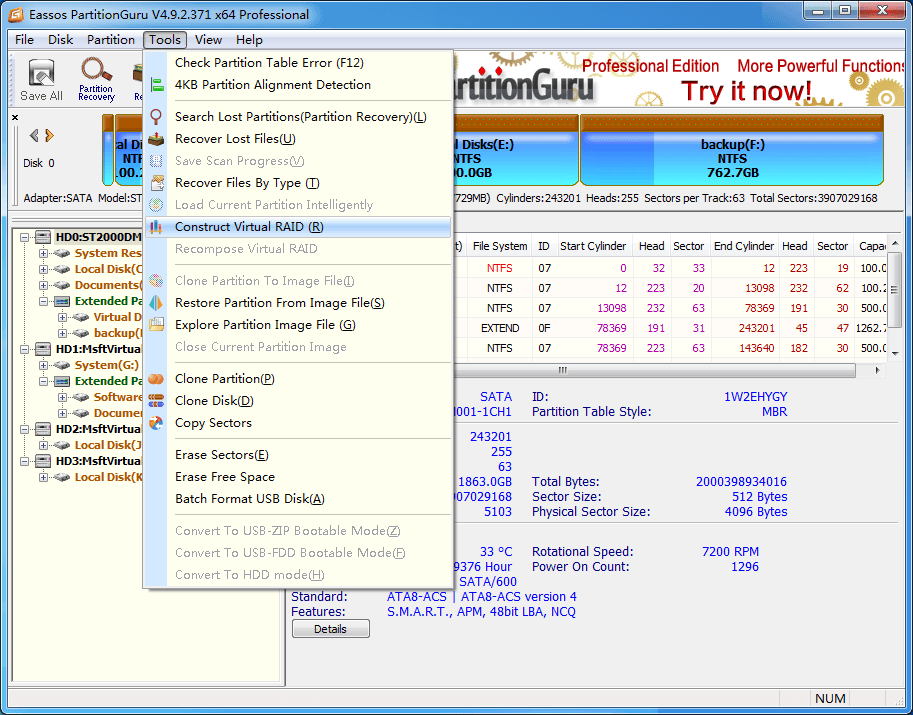913x715 pixels.
Task: Click the Save All toolbar icon
Action: pyautogui.click(x=41, y=80)
